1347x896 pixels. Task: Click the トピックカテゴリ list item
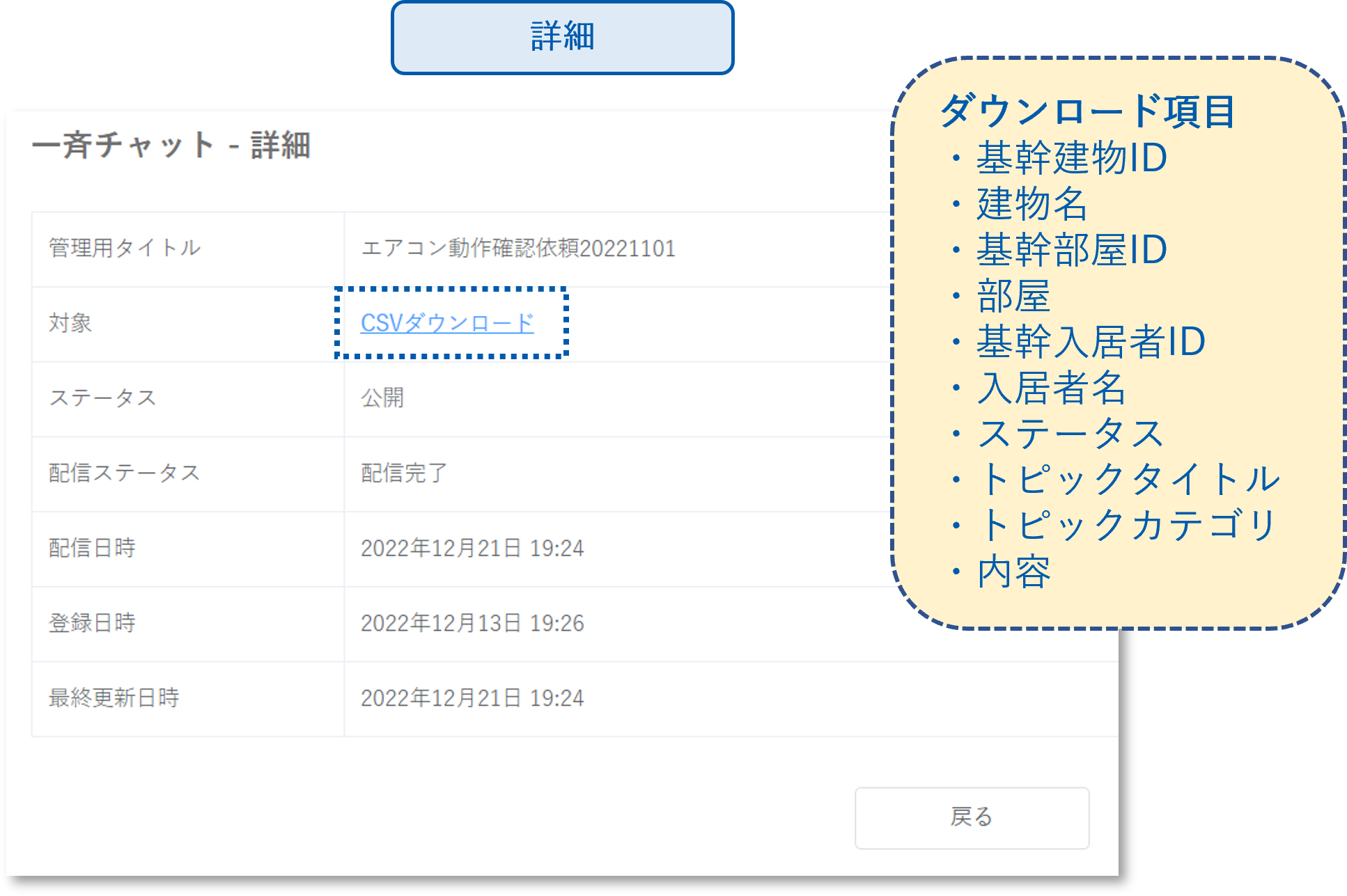tap(1128, 525)
